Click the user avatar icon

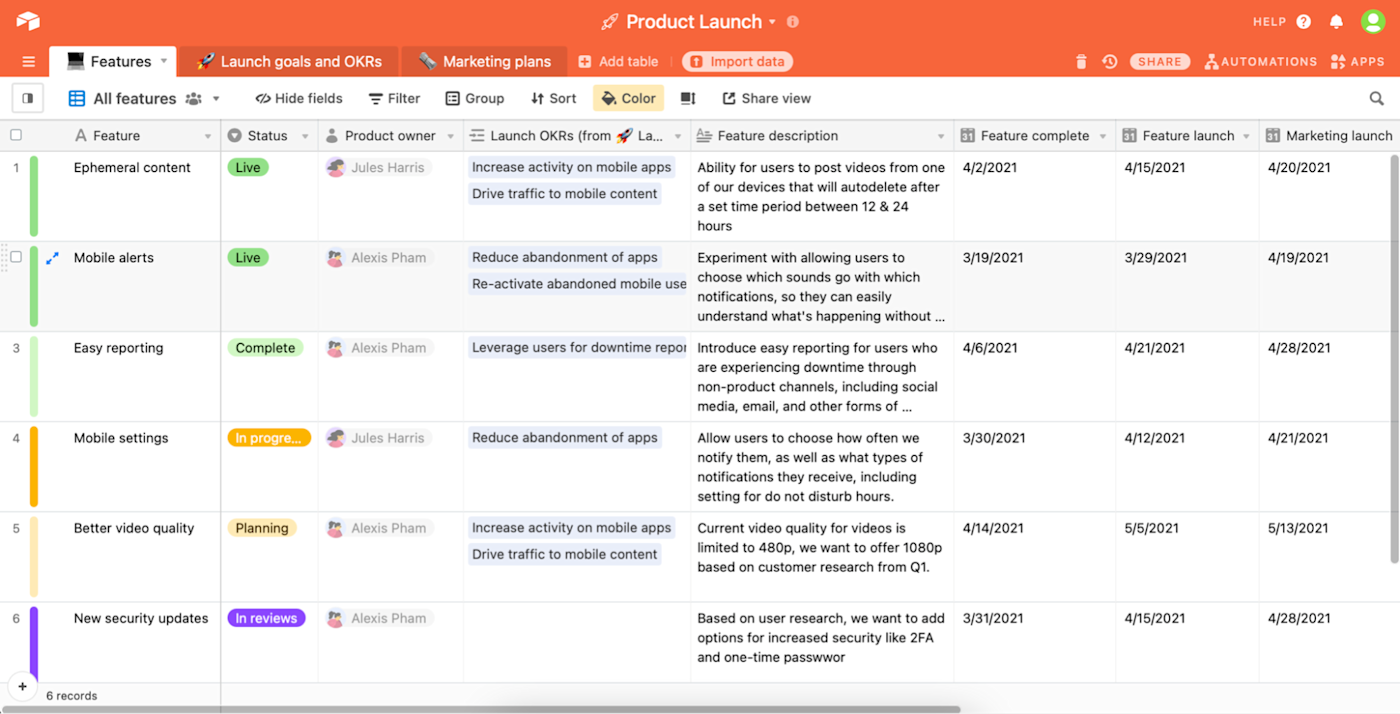[x=1373, y=21]
